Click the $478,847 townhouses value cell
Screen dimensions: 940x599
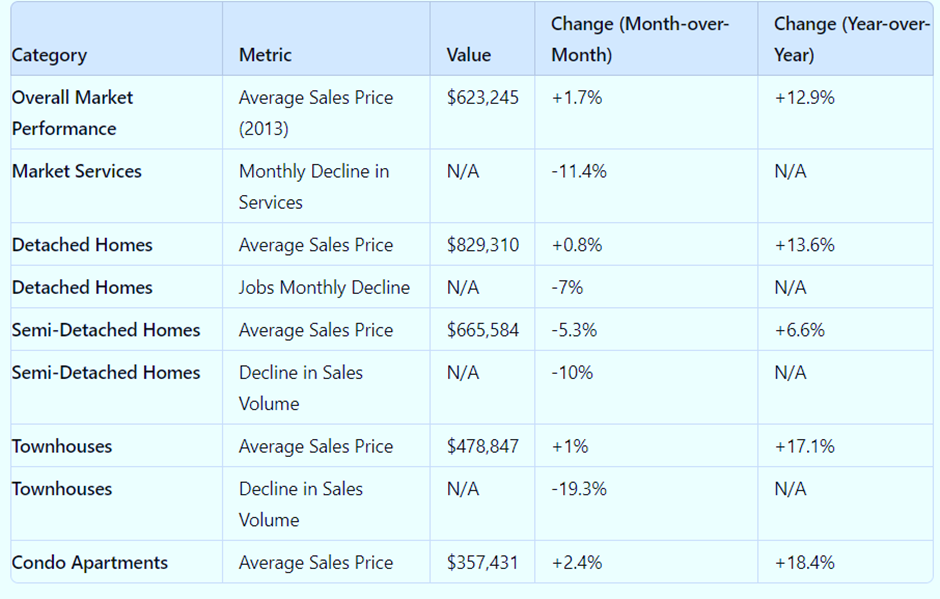[483, 446]
